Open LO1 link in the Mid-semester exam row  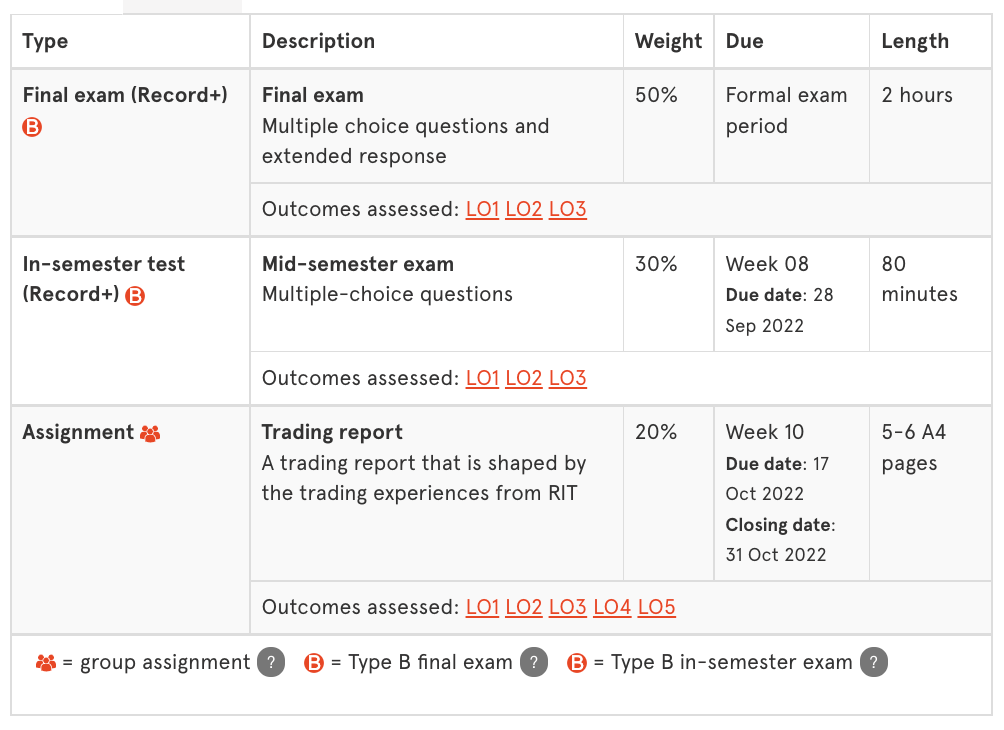[482, 378]
